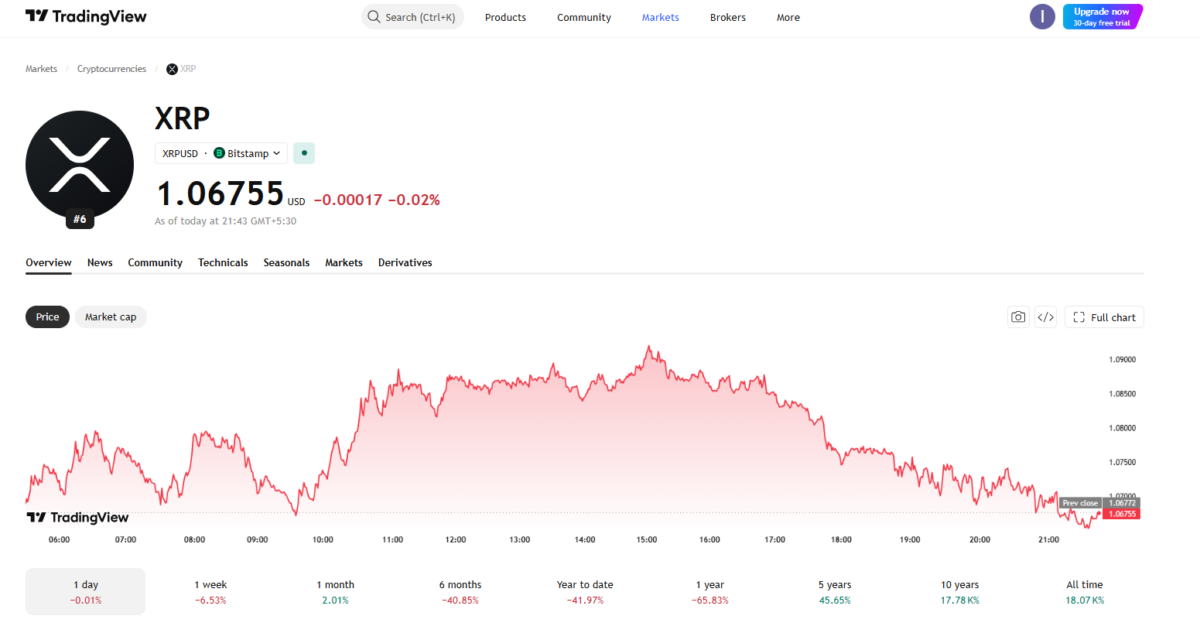Screen dimensions: 1200x640
Task: Open the More menu
Action: click(788, 17)
